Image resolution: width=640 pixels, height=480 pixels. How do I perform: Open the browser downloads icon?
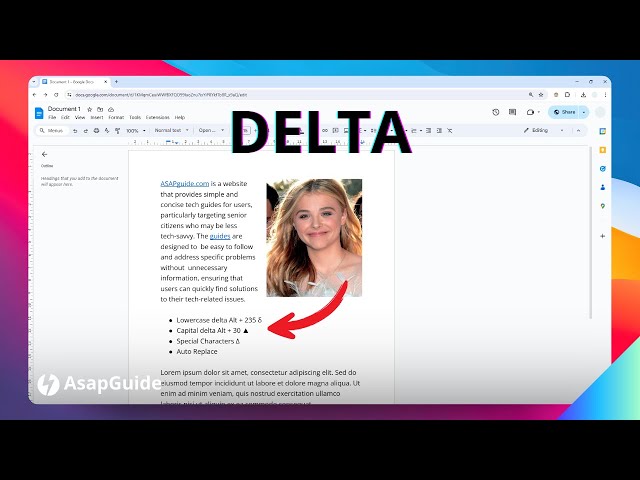pos(583,95)
